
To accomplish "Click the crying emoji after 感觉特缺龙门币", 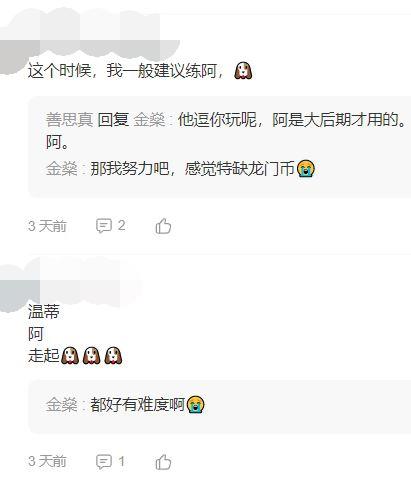I will (x=306, y=168).
